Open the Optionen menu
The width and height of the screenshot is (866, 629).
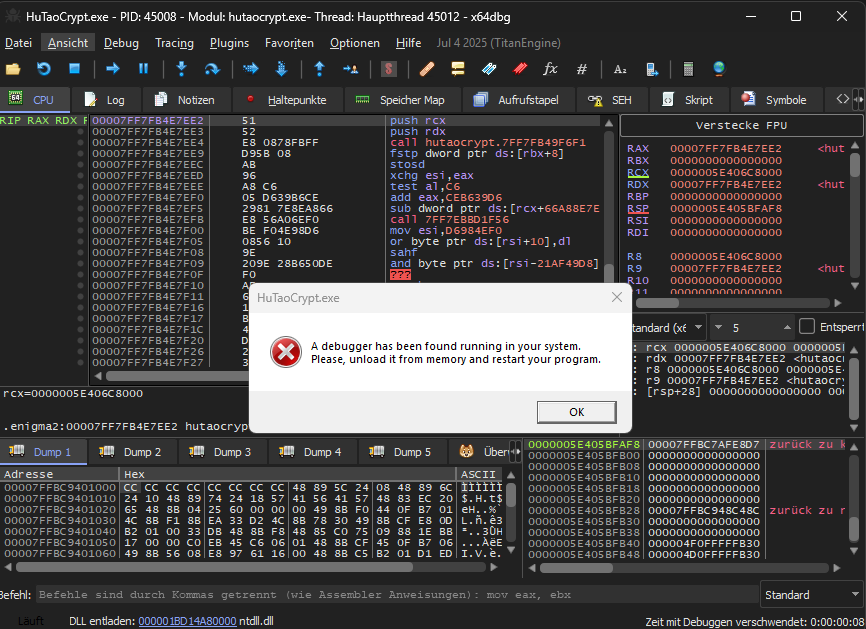tap(355, 43)
